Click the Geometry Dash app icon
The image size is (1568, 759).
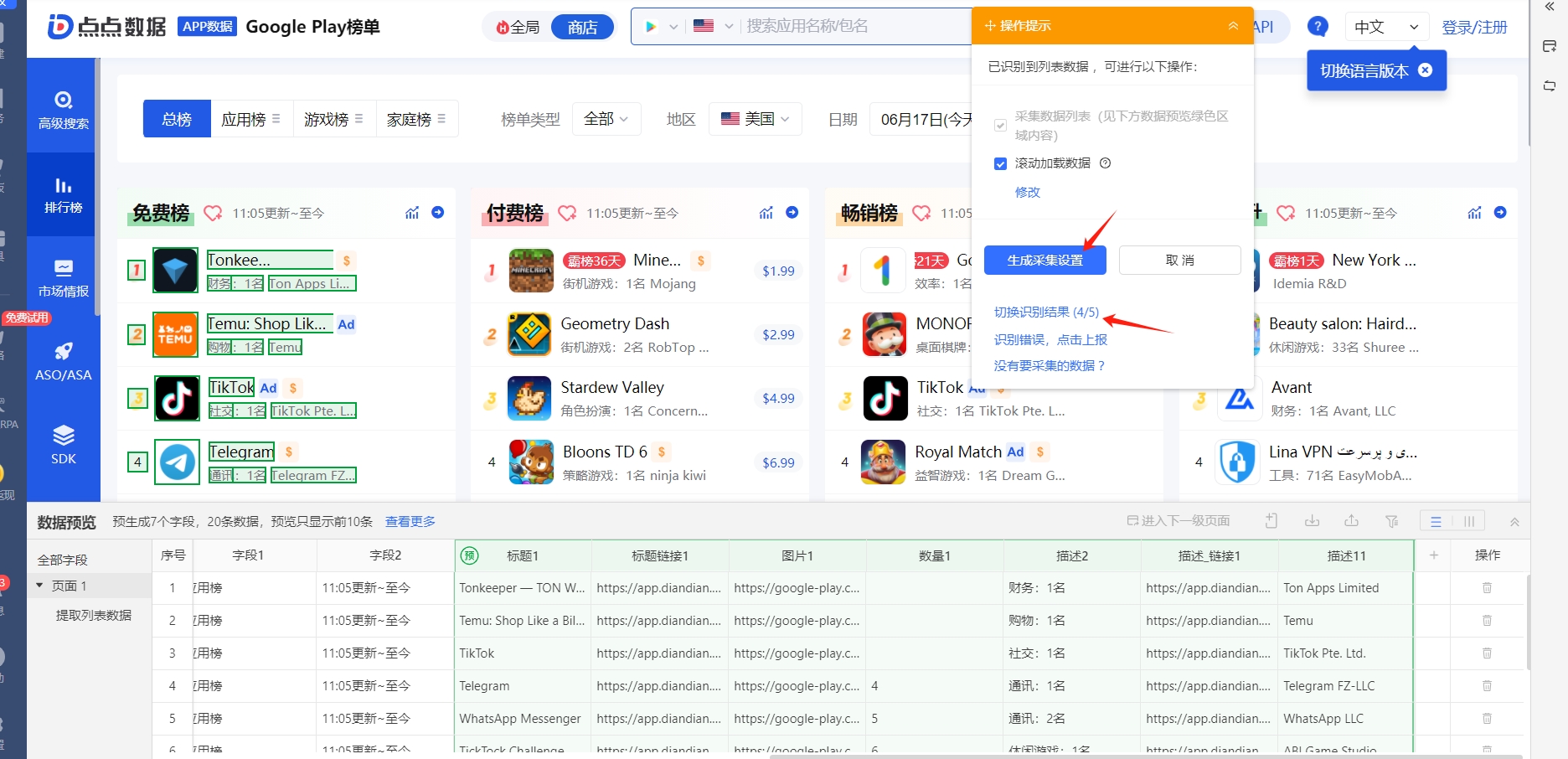pyautogui.click(x=529, y=334)
